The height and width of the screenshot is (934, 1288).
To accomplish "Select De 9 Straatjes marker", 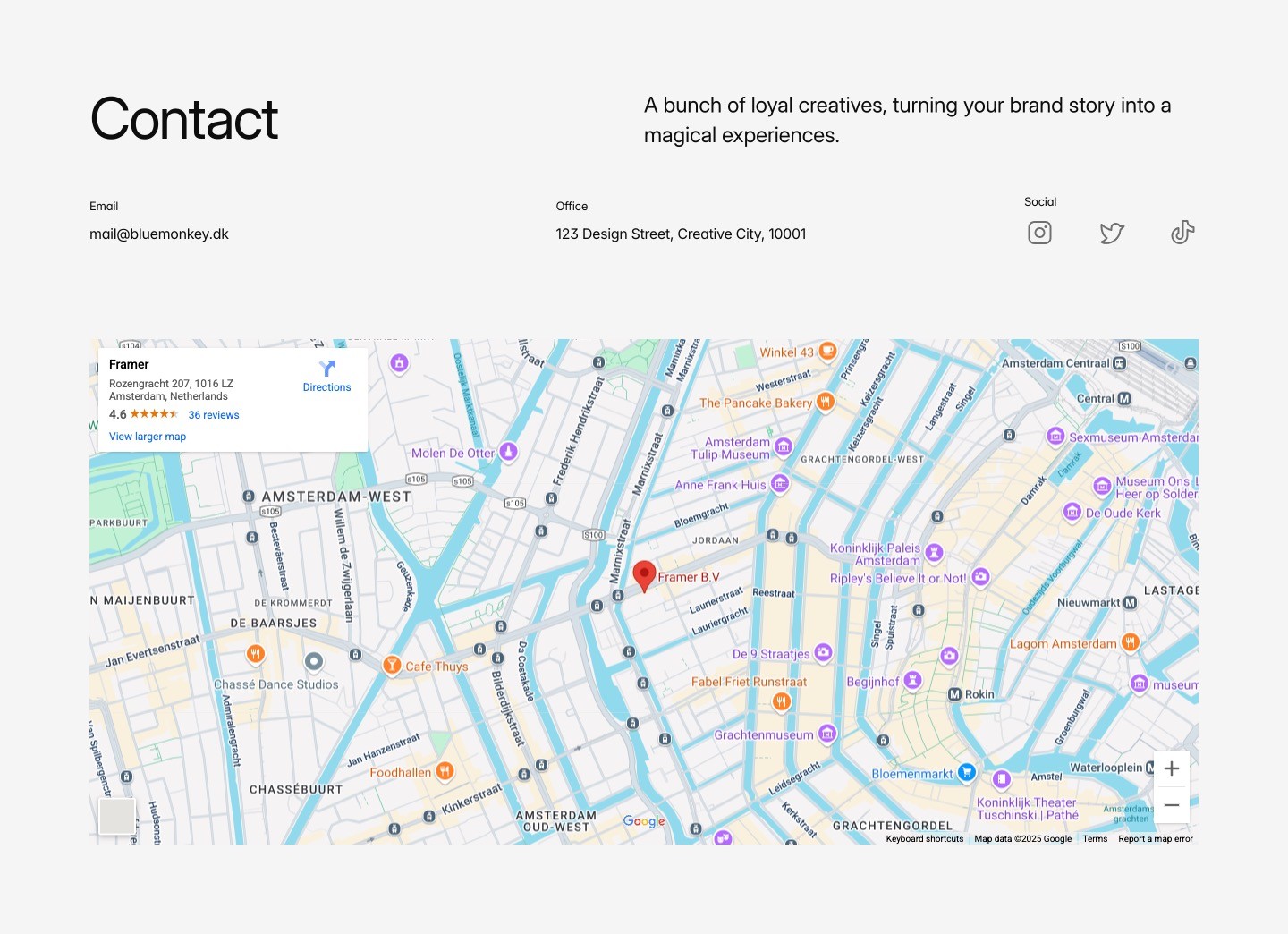I will [x=823, y=652].
